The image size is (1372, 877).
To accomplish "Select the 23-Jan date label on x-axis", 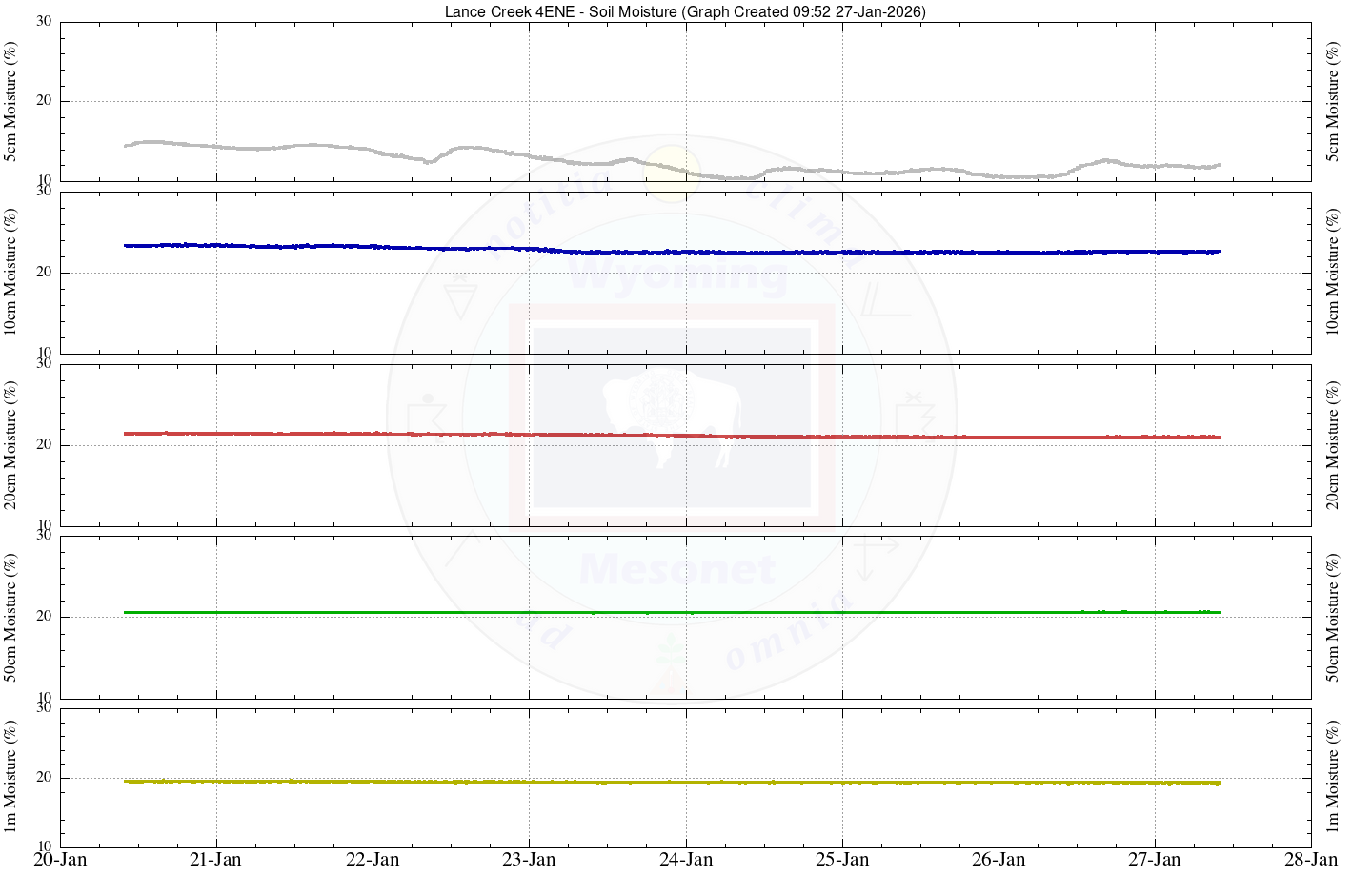I will click(x=529, y=860).
